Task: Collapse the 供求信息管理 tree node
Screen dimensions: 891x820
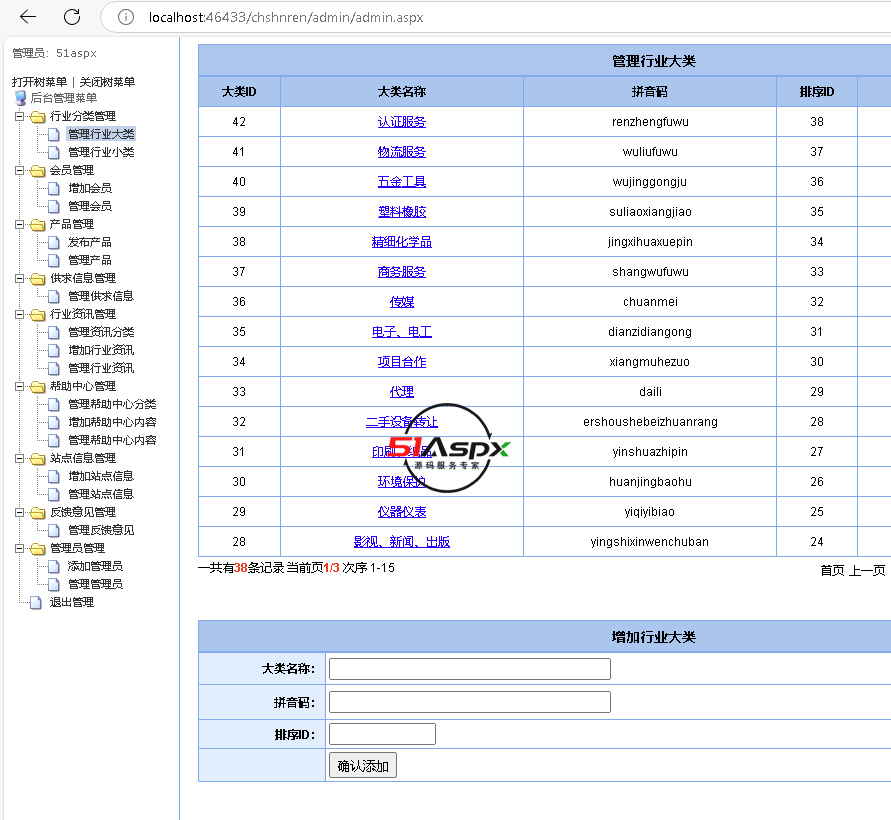Action: pos(19,278)
